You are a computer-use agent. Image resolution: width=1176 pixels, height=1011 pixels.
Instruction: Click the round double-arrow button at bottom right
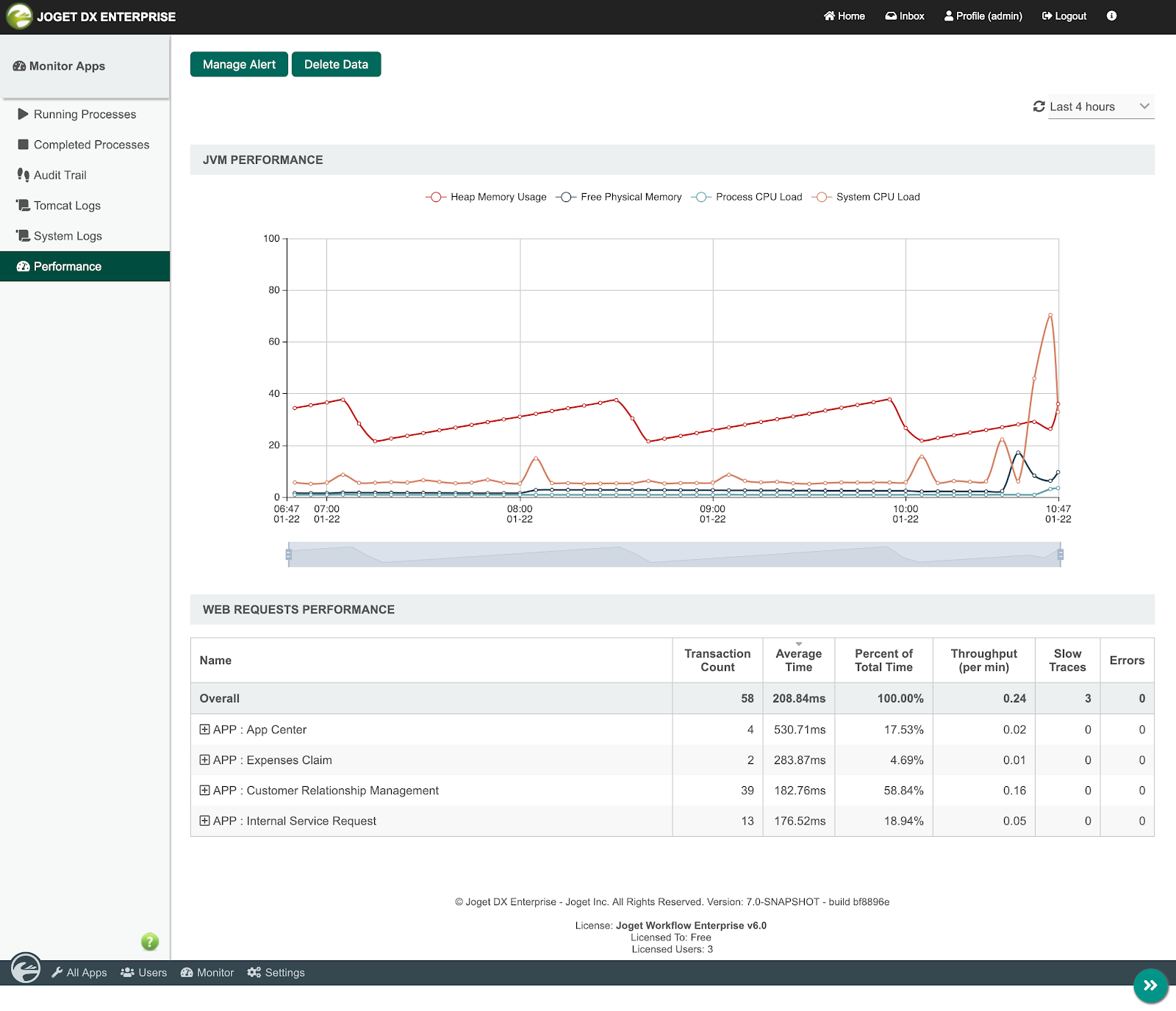click(x=1150, y=985)
